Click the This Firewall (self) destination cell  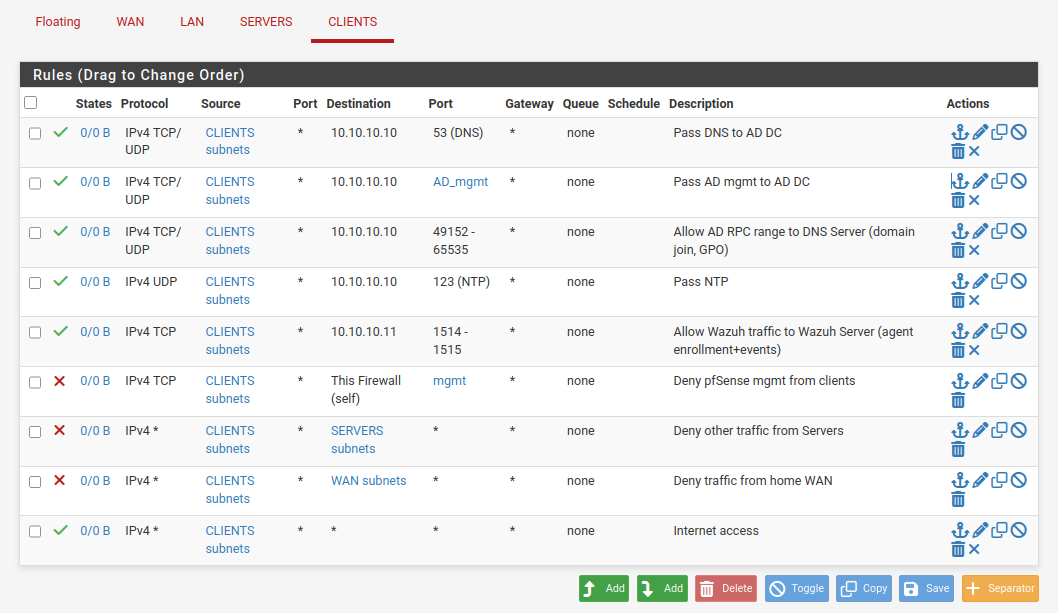coord(366,390)
